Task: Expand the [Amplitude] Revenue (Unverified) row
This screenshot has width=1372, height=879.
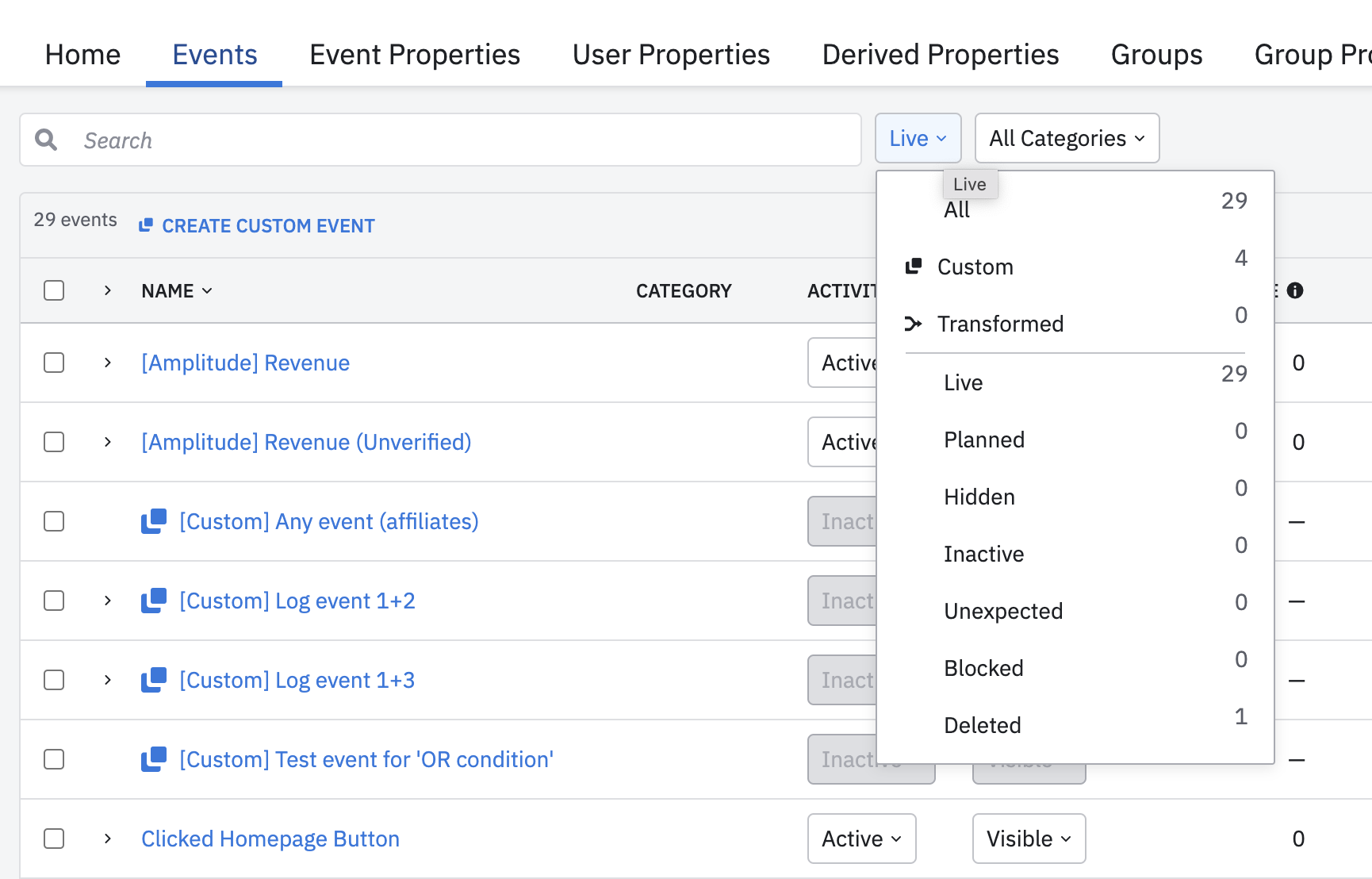Action: [x=108, y=442]
